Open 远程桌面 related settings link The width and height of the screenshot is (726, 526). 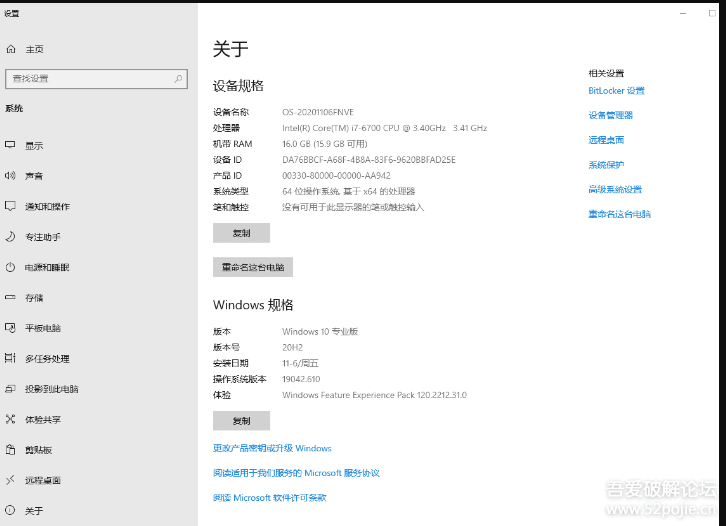(x=606, y=140)
